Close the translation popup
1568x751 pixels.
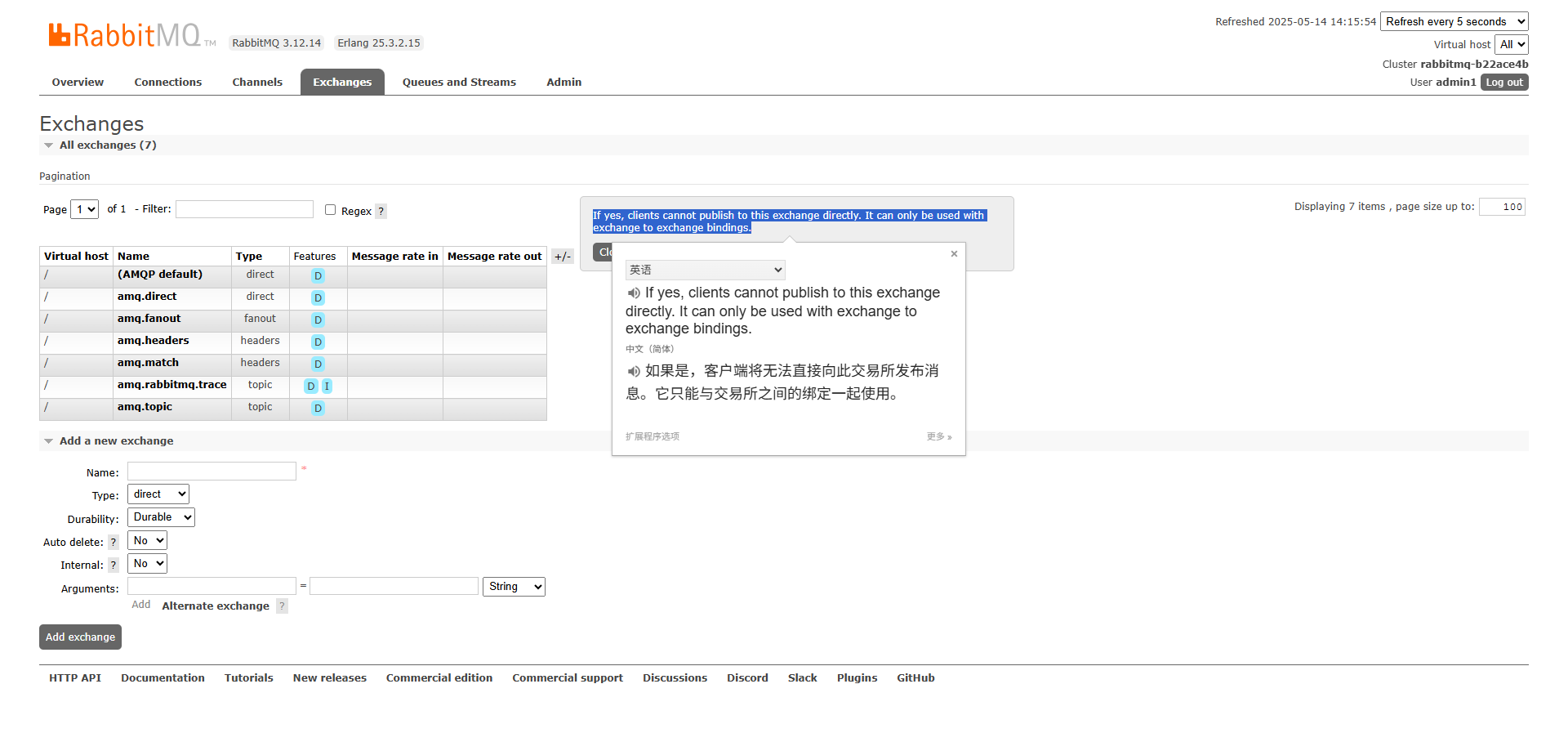954,254
